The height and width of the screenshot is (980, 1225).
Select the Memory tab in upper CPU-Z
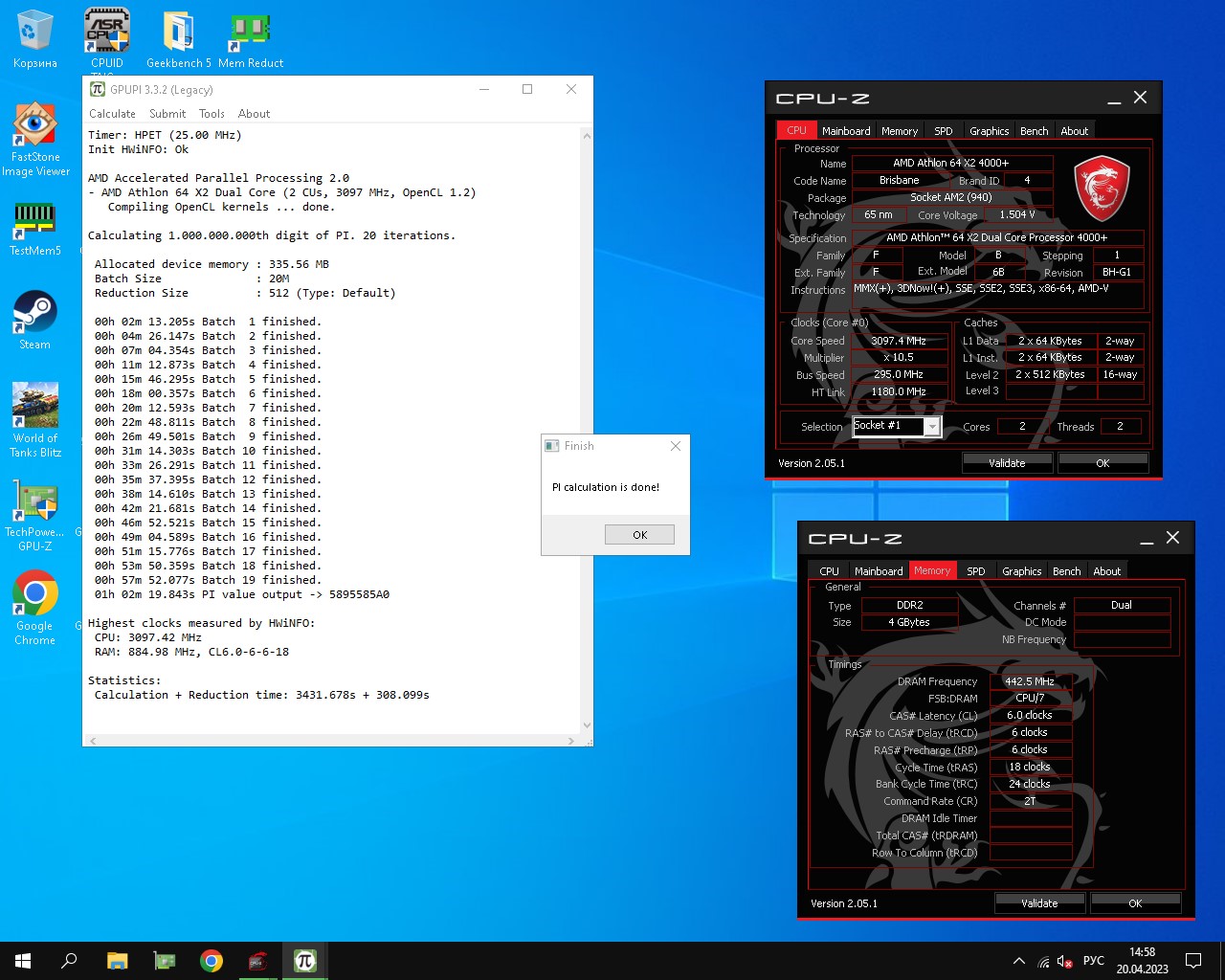point(900,131)
